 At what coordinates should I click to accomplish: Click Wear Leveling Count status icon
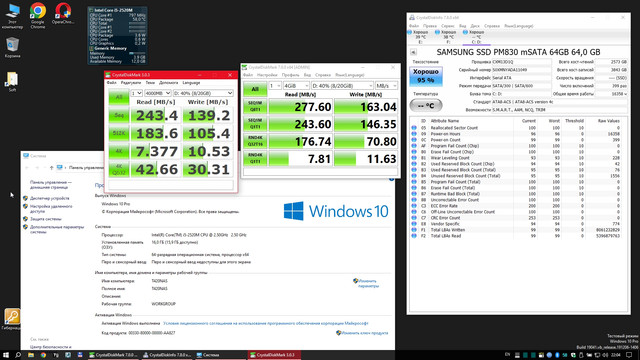pos(413,158)
